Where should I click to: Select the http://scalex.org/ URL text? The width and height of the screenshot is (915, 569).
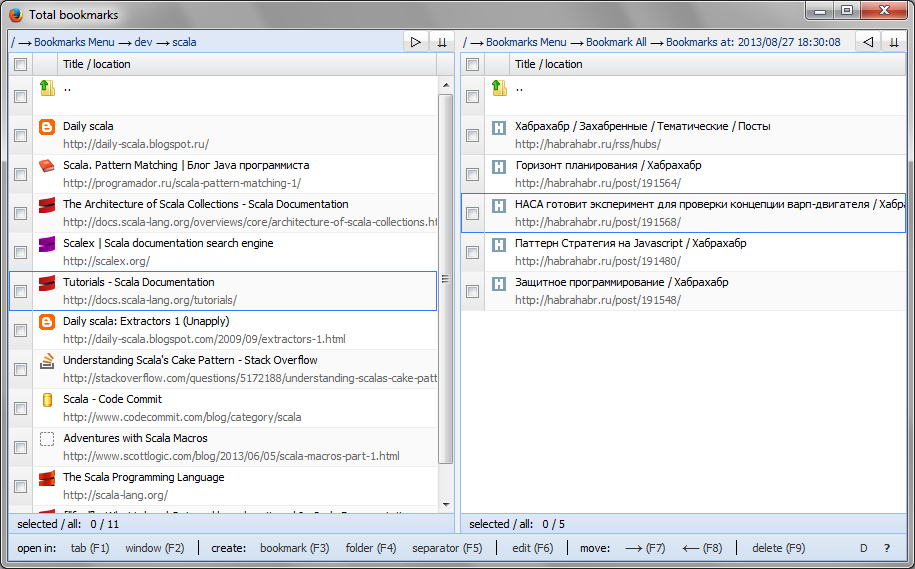pyautogui.click(x=106, y=261)
